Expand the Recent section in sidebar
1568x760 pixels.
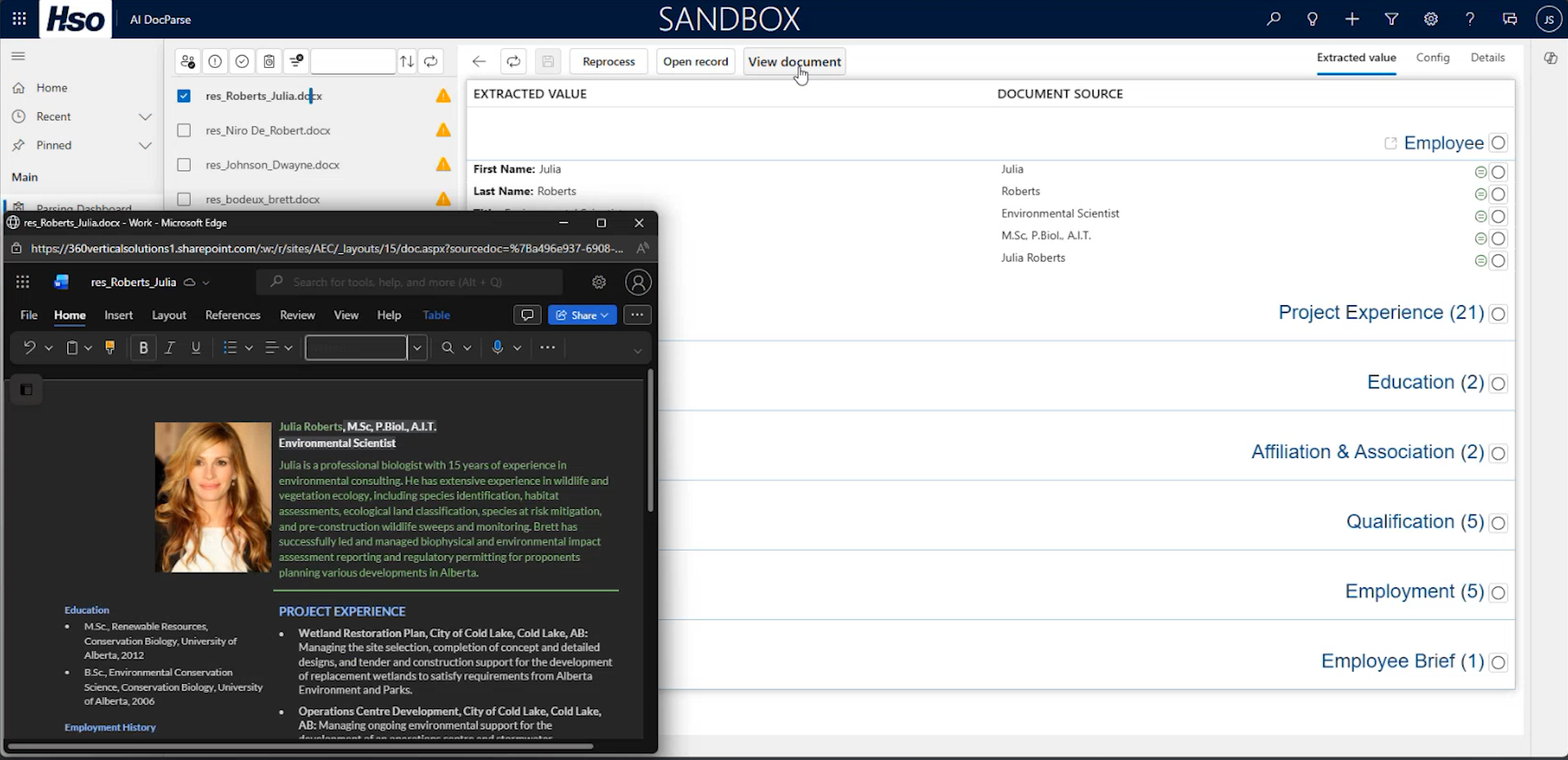(x=145, y=117)
